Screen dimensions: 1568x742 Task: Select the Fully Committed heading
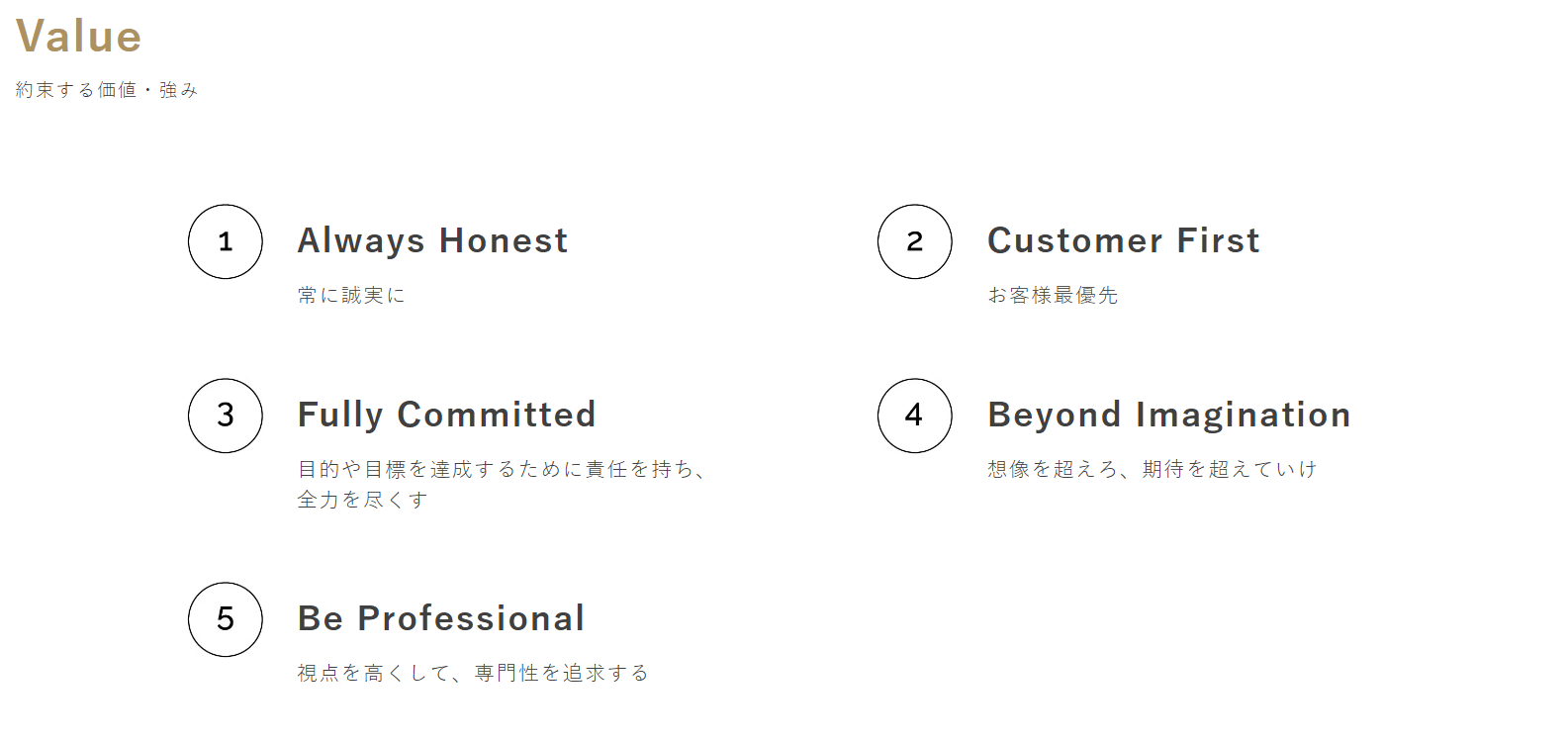(447, 416)
